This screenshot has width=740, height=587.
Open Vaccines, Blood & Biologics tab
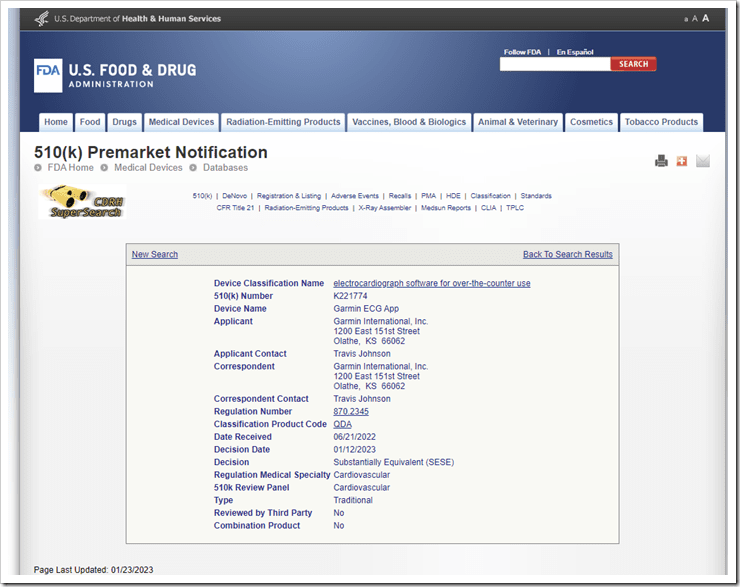(x=409, y=122)
